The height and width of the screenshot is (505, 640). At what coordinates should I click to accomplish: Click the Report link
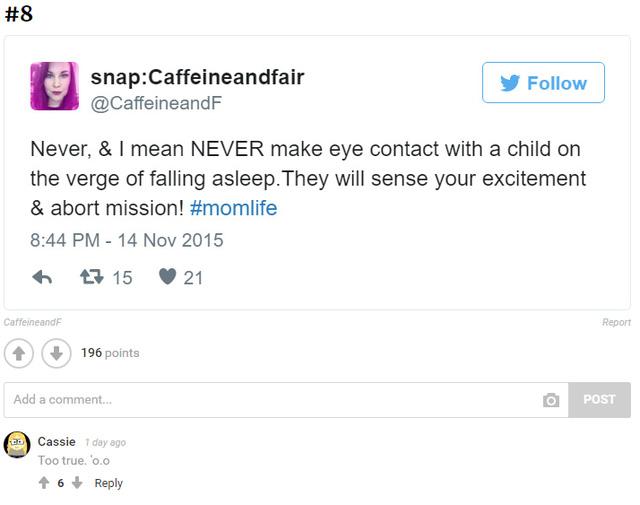tap(616, 322)
